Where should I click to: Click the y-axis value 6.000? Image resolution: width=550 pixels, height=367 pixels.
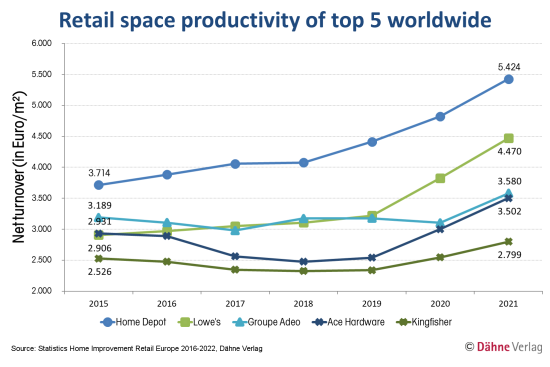click(41, 43)
